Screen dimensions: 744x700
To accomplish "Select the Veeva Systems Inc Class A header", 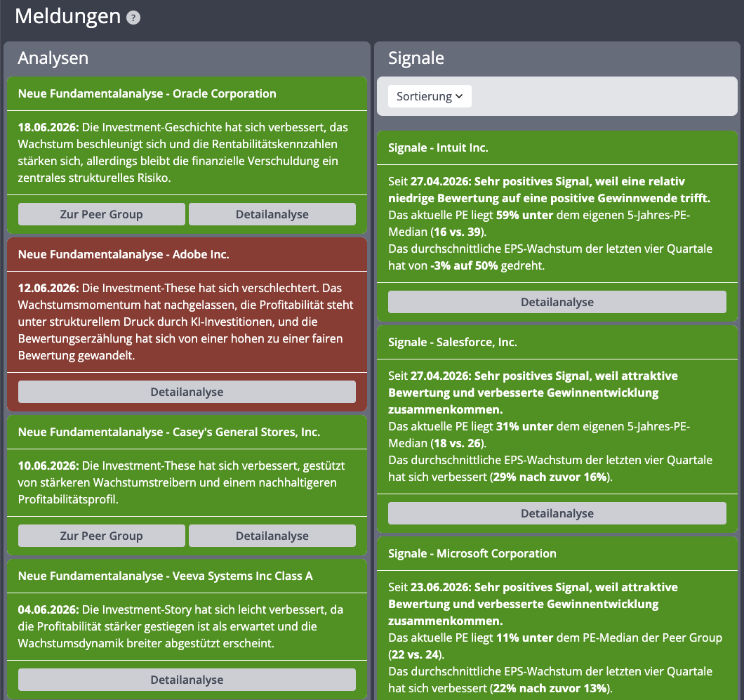I will (187, 576).
